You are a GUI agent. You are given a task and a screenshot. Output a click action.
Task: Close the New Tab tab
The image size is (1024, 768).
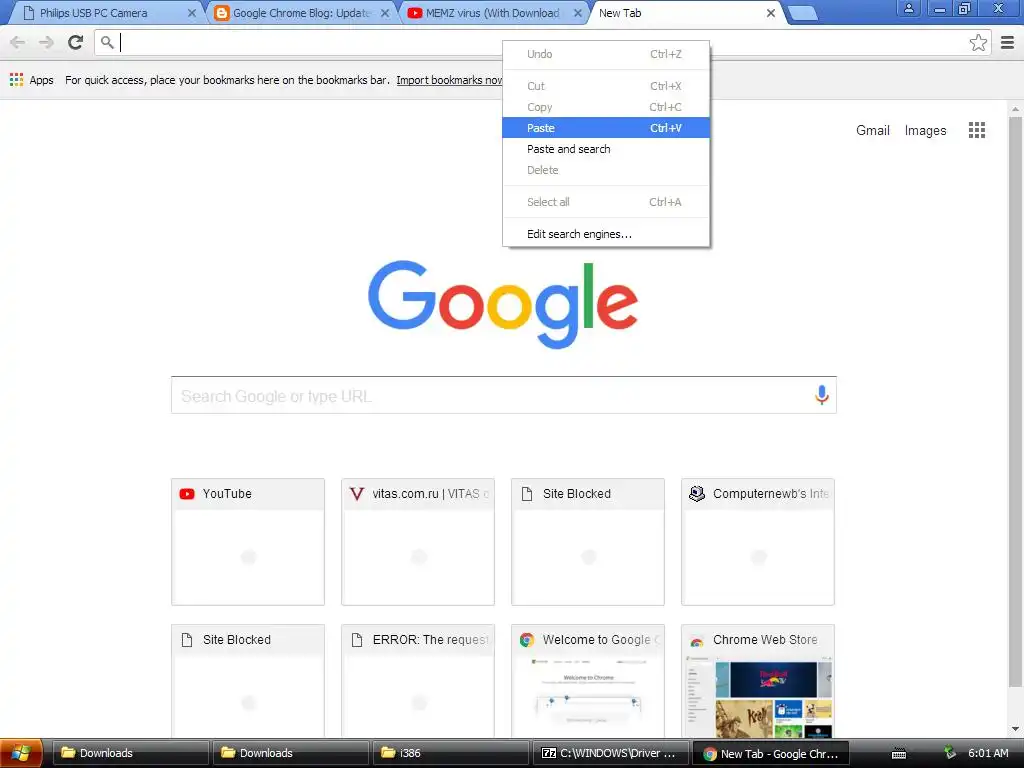click(x=771, y=13)
